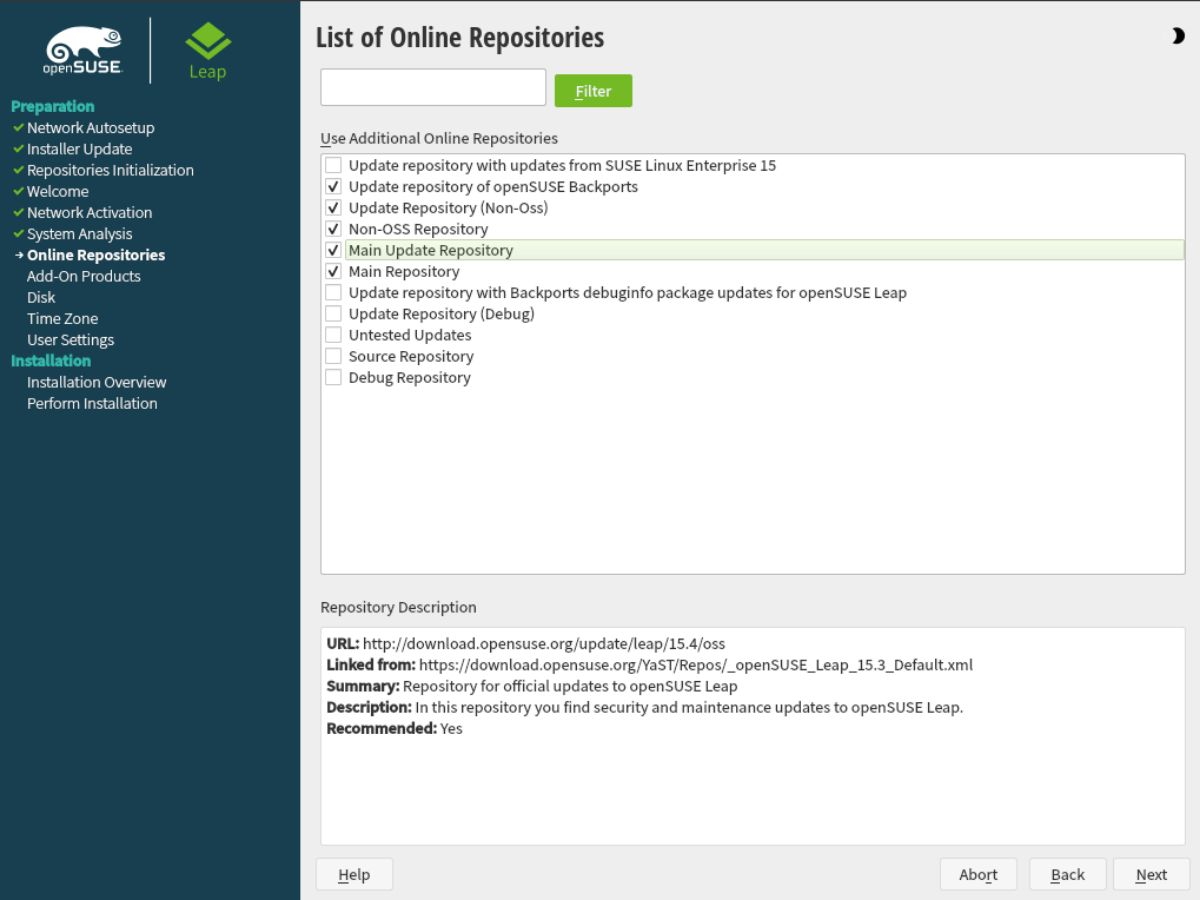Viewport: 1200px width, 900px height.
Task: Enable updates from SUSE Linux Enterprise 15
Action: (x=333, y=165)
